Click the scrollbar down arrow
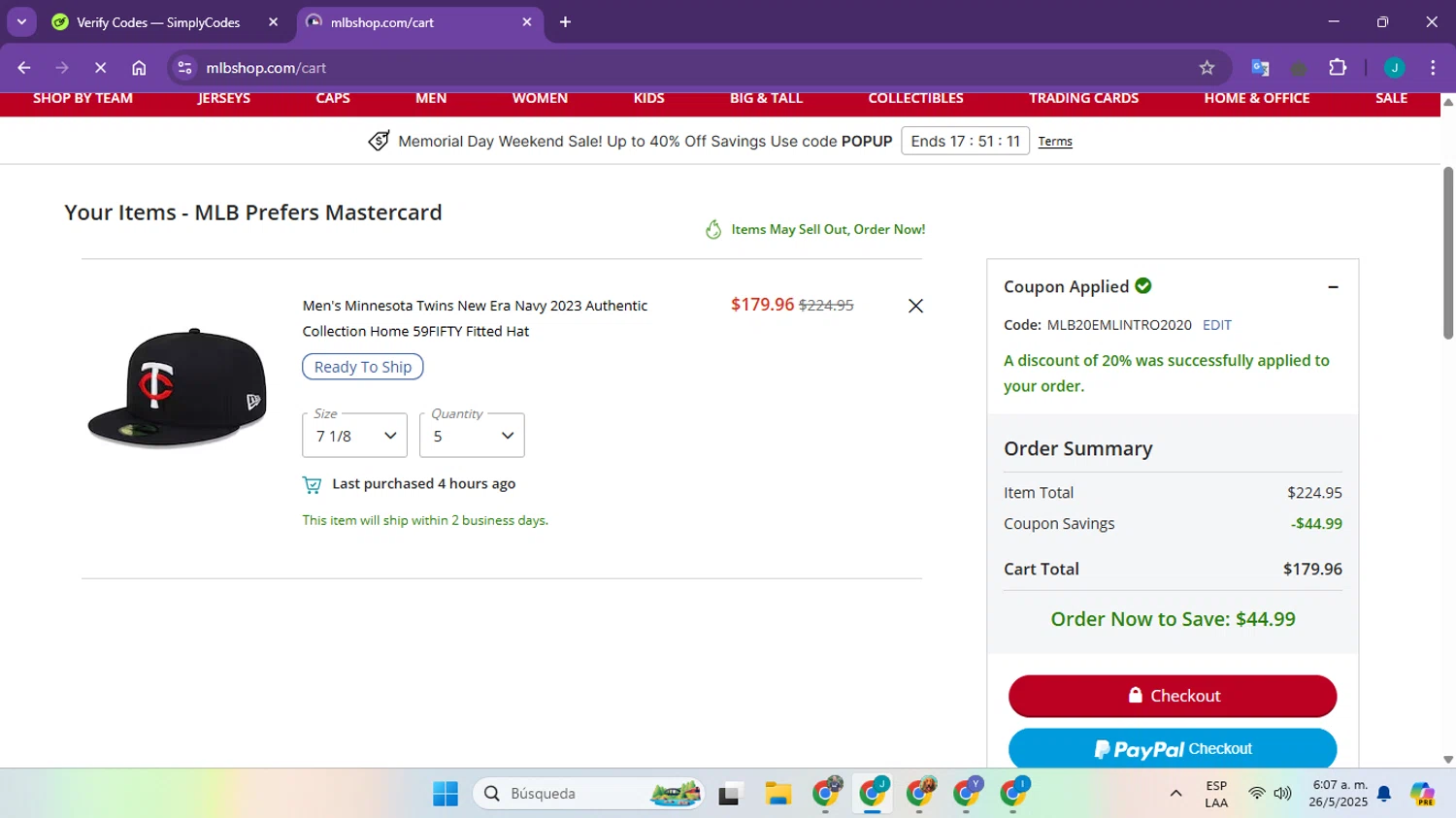This screenshot has height=818, width=1456. tap(1448, 760)
